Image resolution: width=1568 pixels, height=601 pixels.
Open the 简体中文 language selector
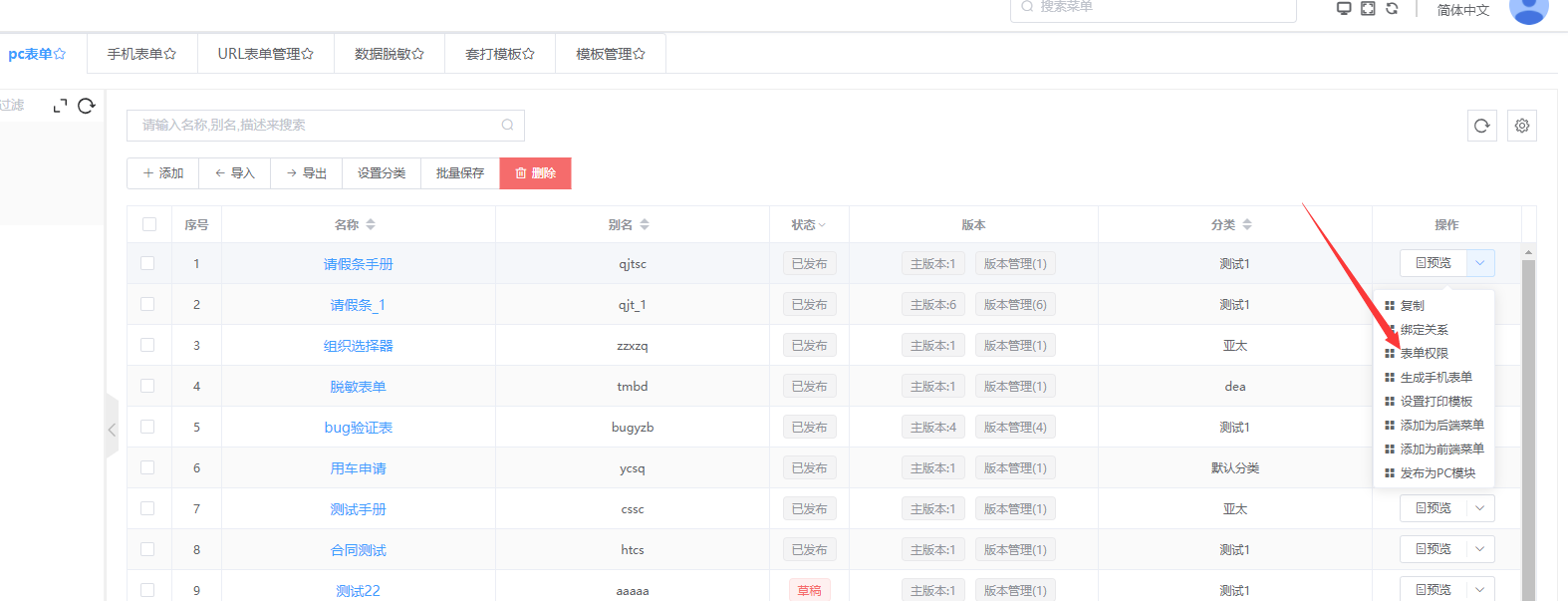1462,10
